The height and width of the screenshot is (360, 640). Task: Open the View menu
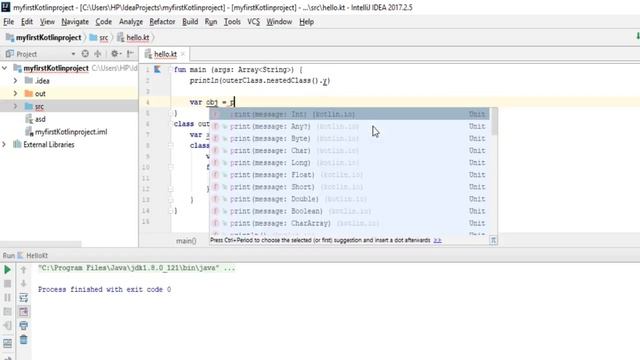click(47, 22)
